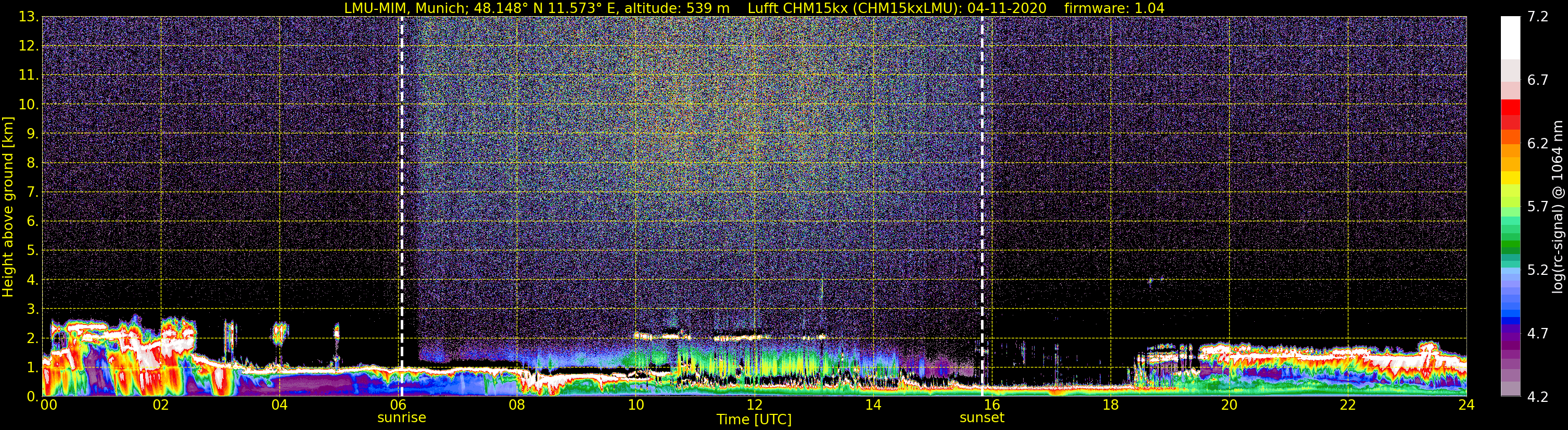The height and width of the screenshot is (430, 1568).
Task: Click the 2. height tick label
Action: (x=32, y=338)
